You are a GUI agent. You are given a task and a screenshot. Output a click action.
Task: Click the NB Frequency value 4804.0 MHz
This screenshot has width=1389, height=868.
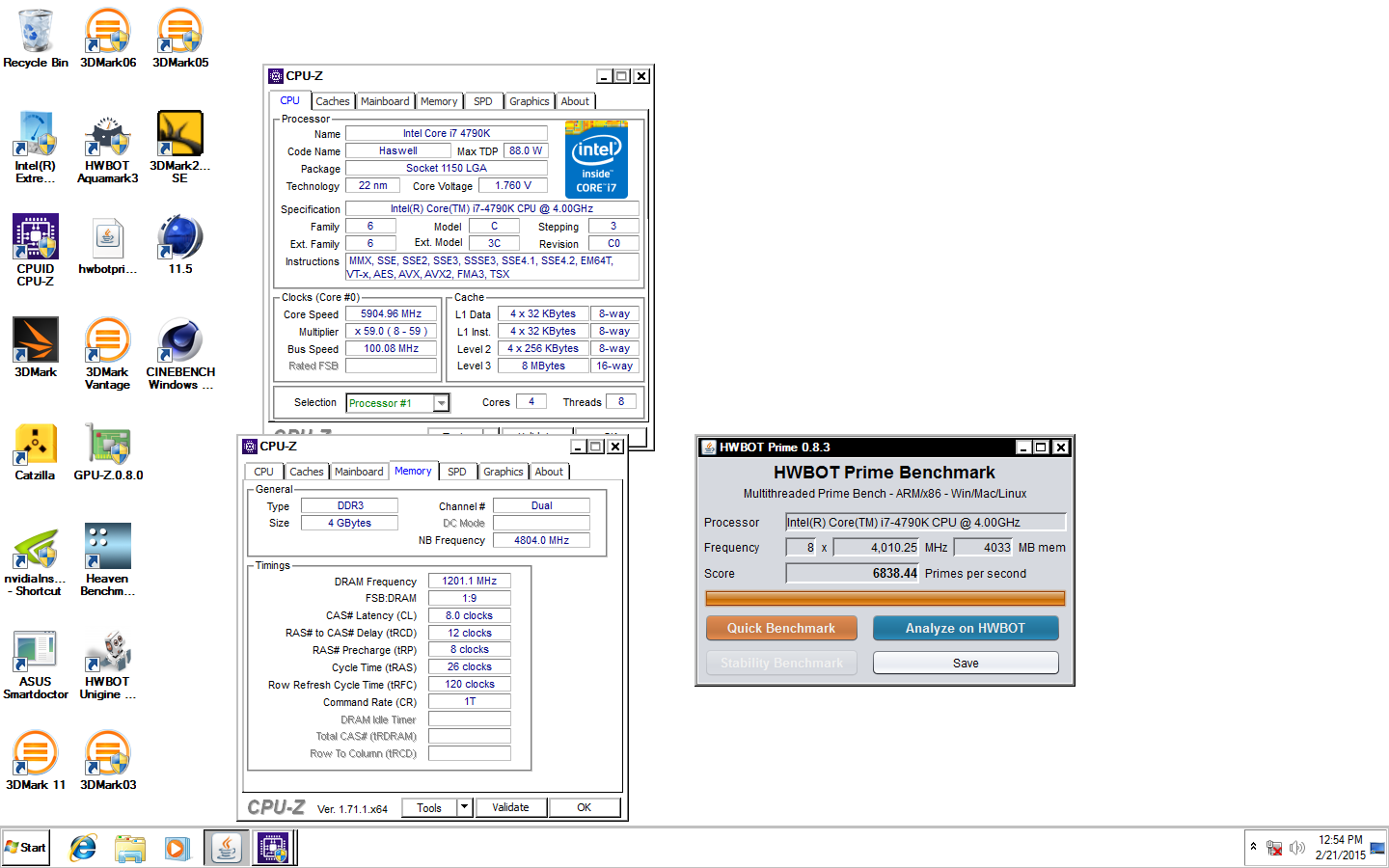click(x=541, y=540)
